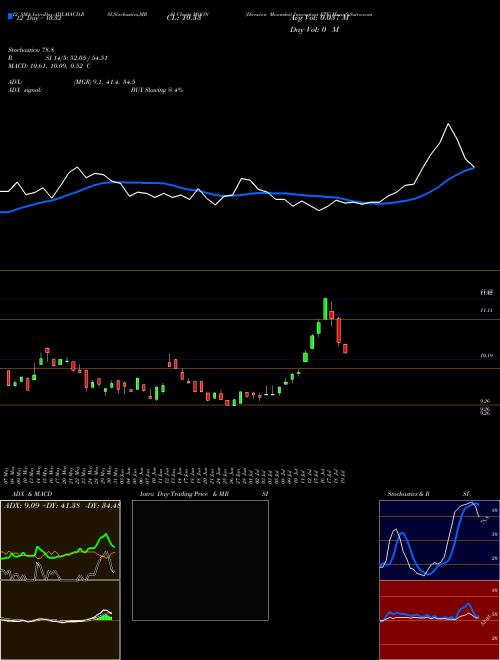The height and width of the screenshot is (660, 500).
Task: Click the white price line peak in the top chart
Action: click(x=448, y=124)
